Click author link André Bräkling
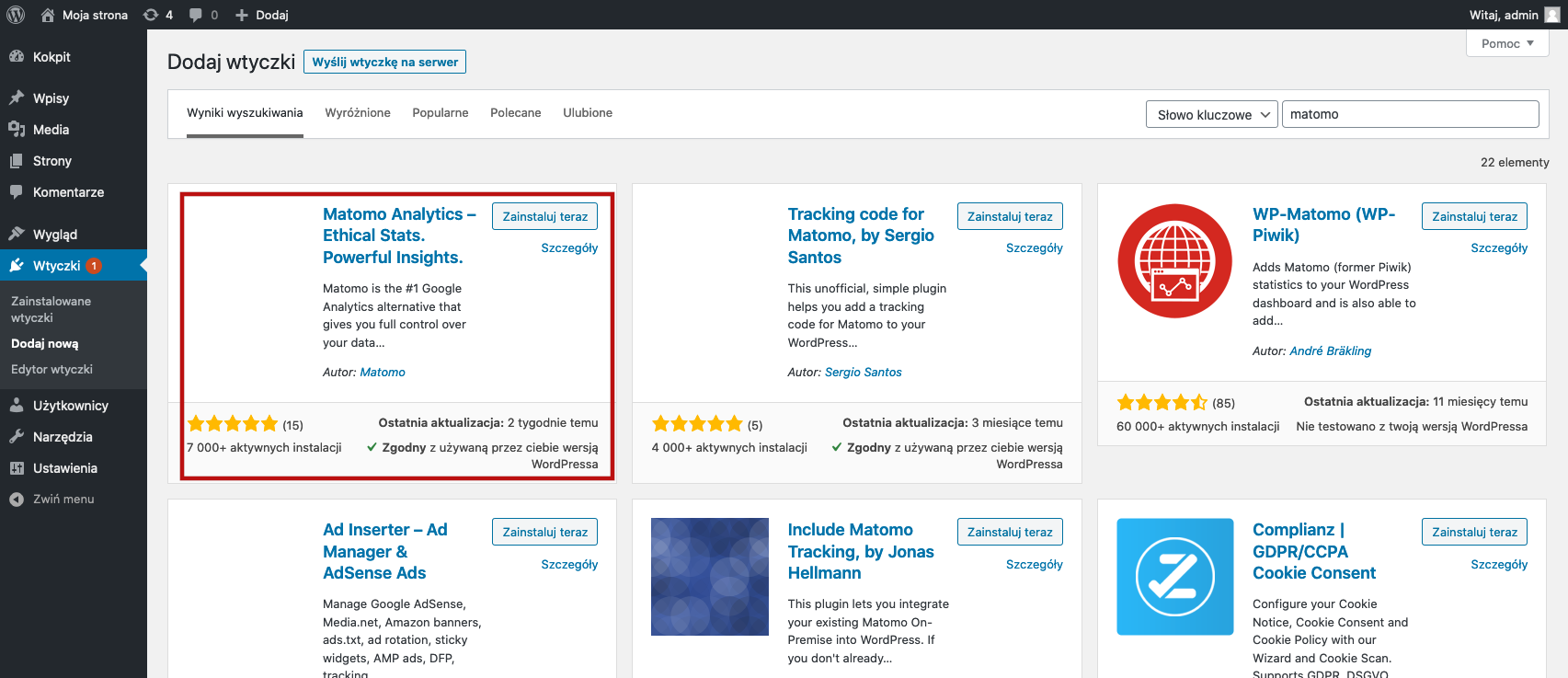Viewport: 1568px width, 678px height. click(1330, 350)
